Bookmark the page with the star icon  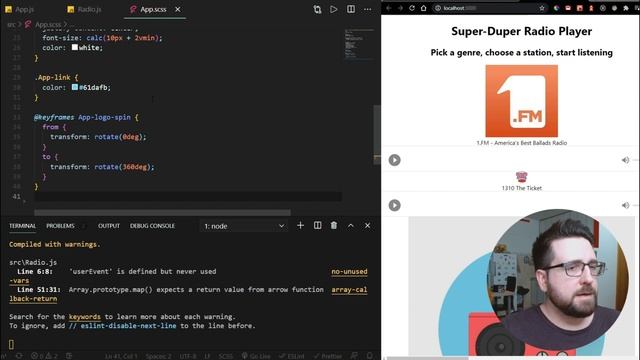pos(542,8)
